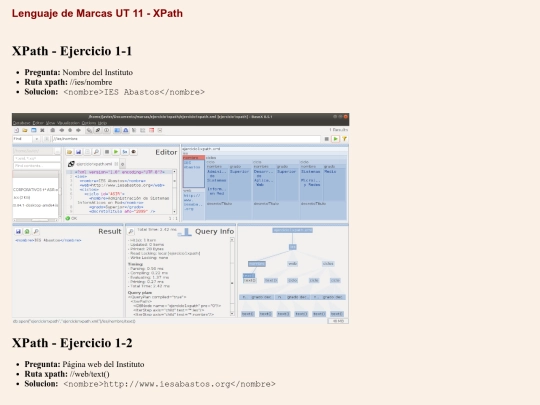Toggle the Tree view icon in BaseX toolbar
This screenshot has height=405, width=540.
pyautogui.click(x=134, y=131)
